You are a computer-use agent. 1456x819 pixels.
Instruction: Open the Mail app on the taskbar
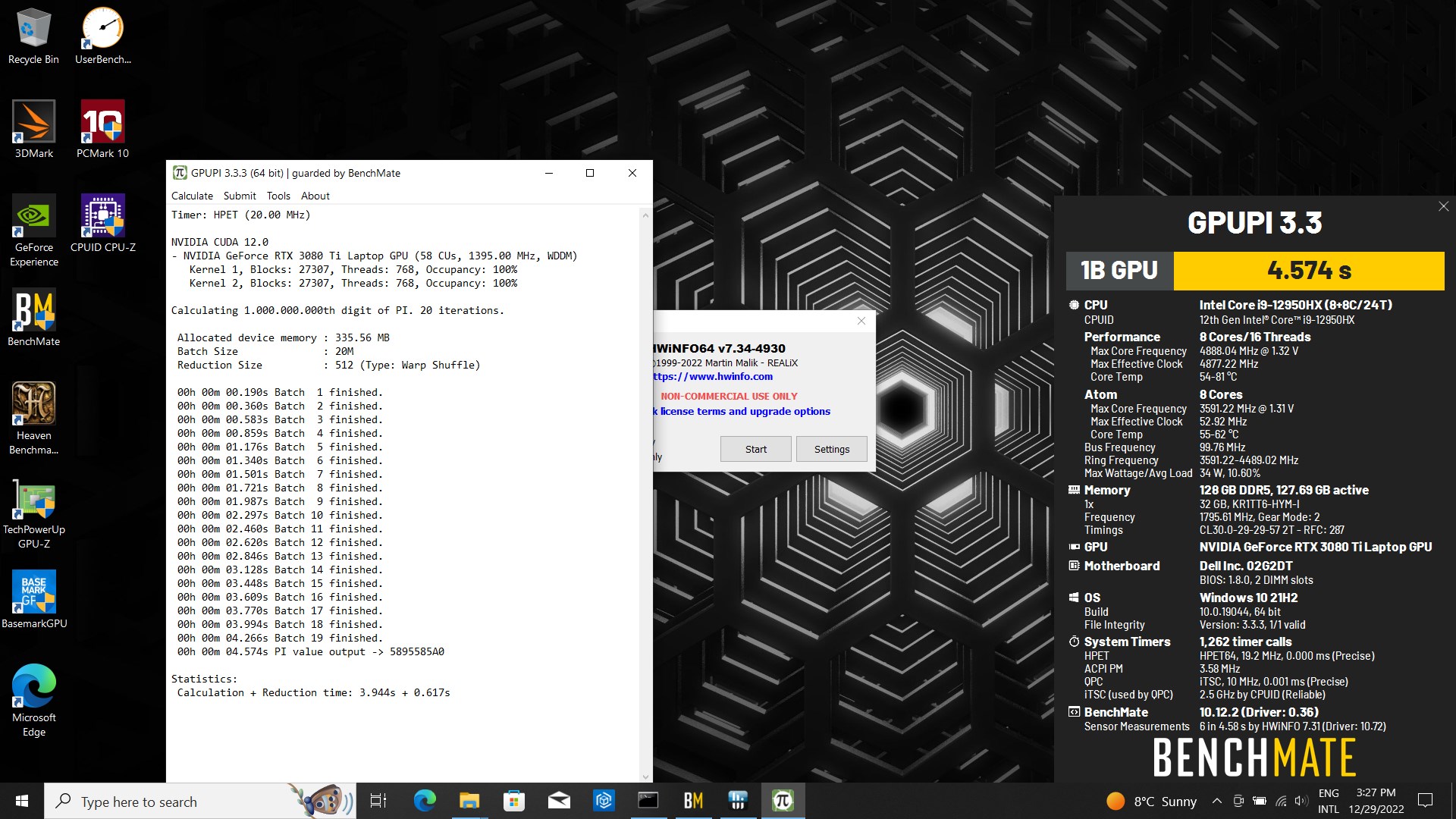pos(559,801)
